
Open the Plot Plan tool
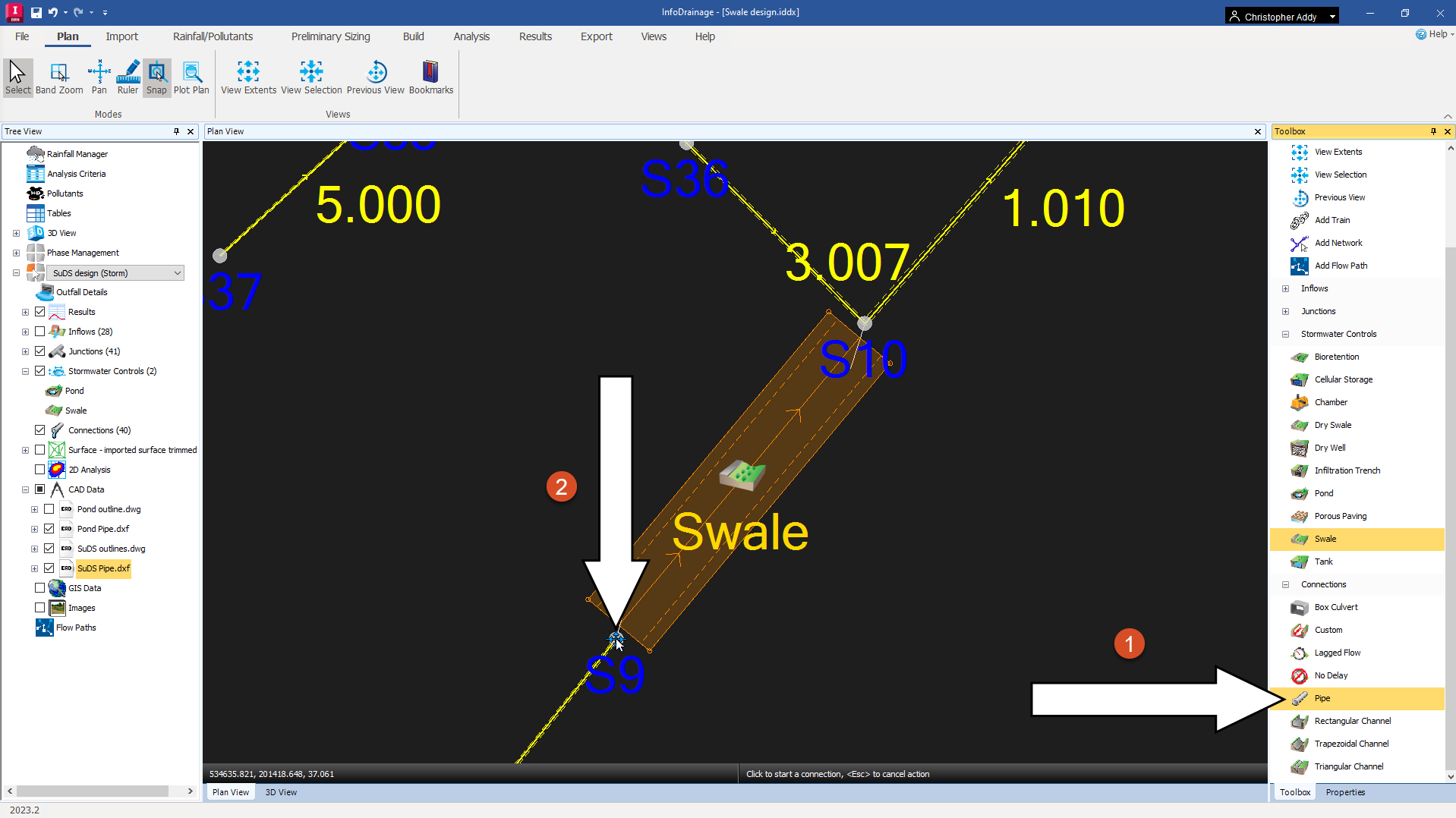pyautogui.click(x=191, y=77)
